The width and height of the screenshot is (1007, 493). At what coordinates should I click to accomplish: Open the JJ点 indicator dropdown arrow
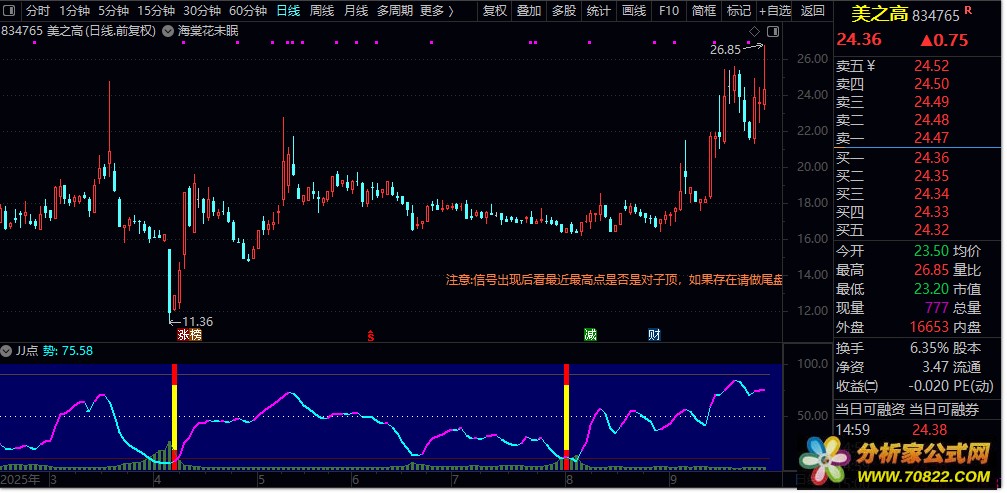click(7, 351)
